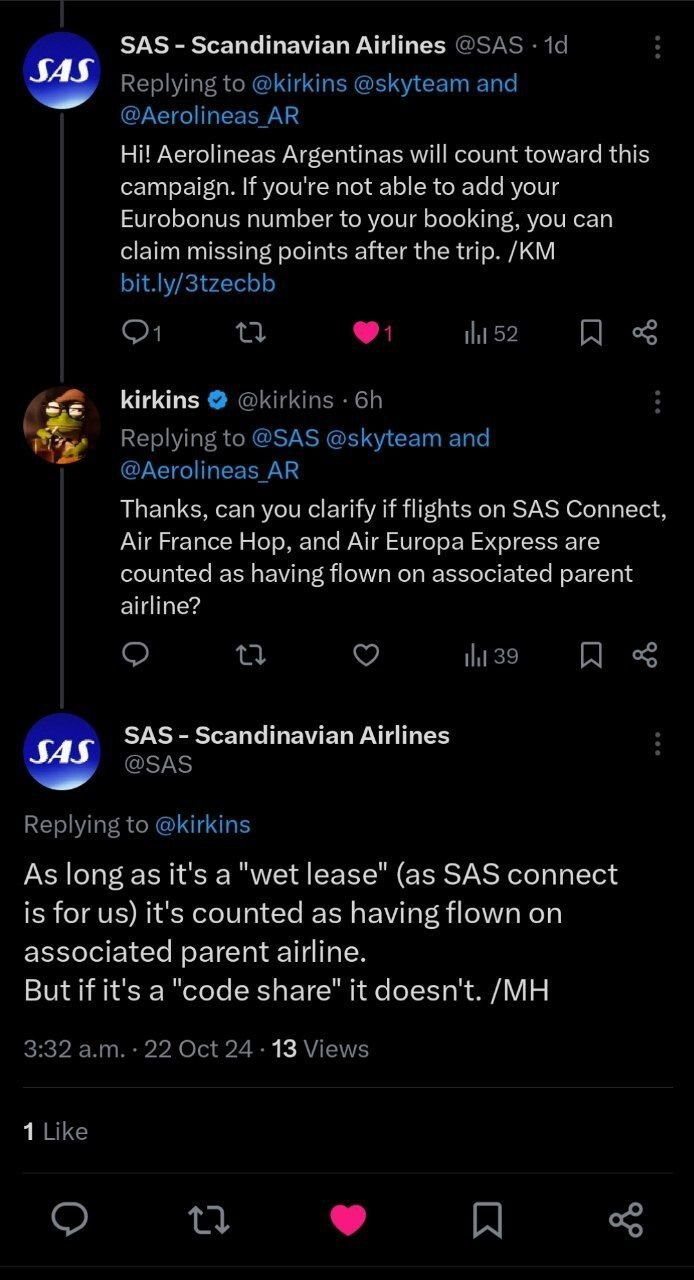The height and width of the screenshot is (1280, 694).
Task: Open more options for main SAS tweet
Action: pyautogui.click(x=657, y=744)
